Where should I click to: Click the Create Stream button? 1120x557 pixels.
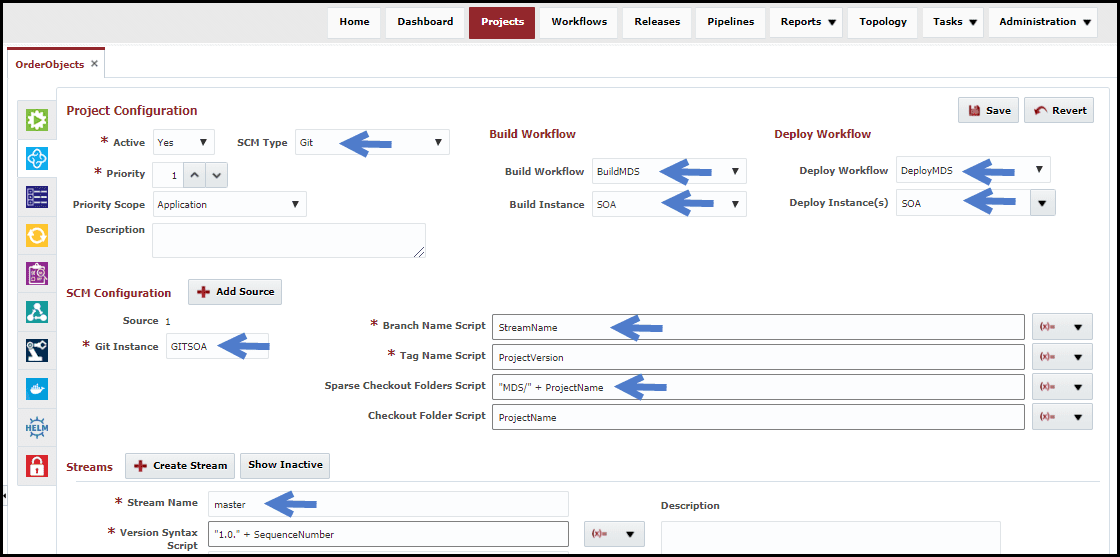coord(181,466)
